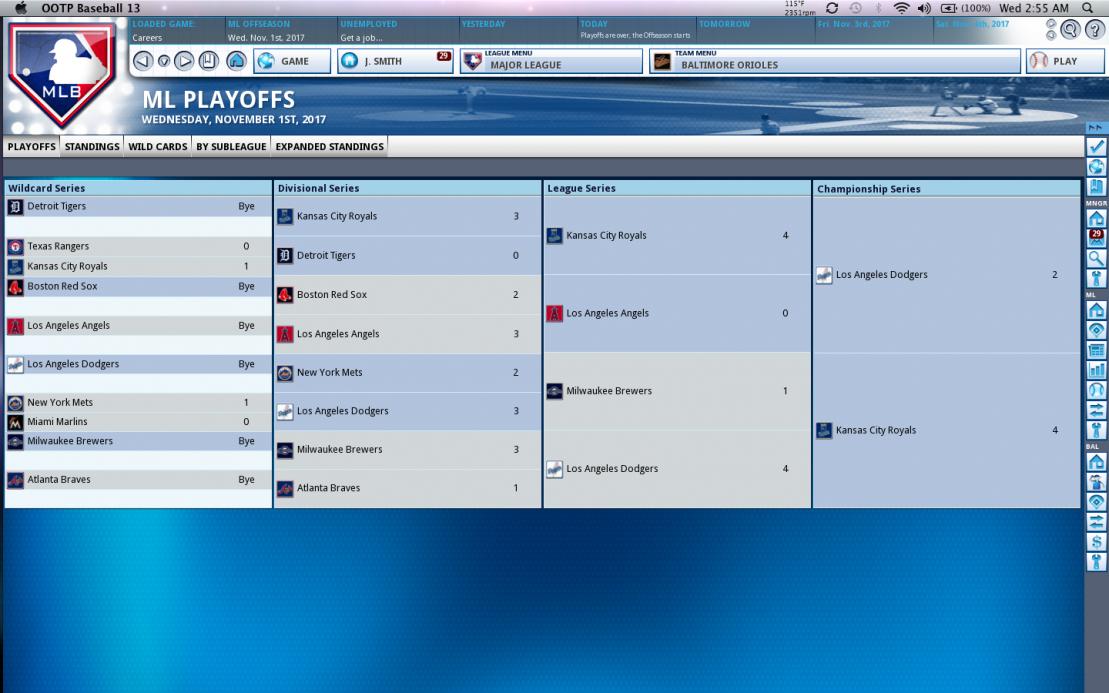The height and width of the screenshot is (693, 1109).
Task: Click the swap arrows icon under BAL
Action: click(x=1096, y=522)
